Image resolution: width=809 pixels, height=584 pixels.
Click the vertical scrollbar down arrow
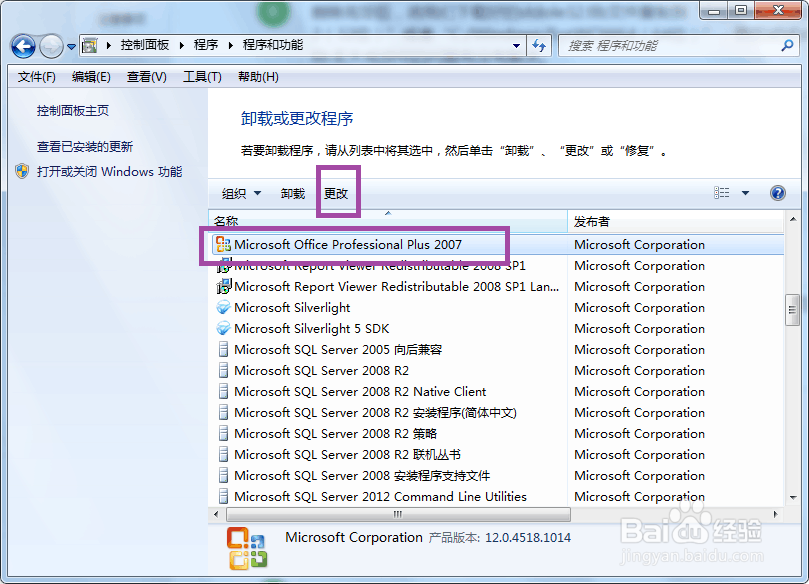tap(792, 498)
